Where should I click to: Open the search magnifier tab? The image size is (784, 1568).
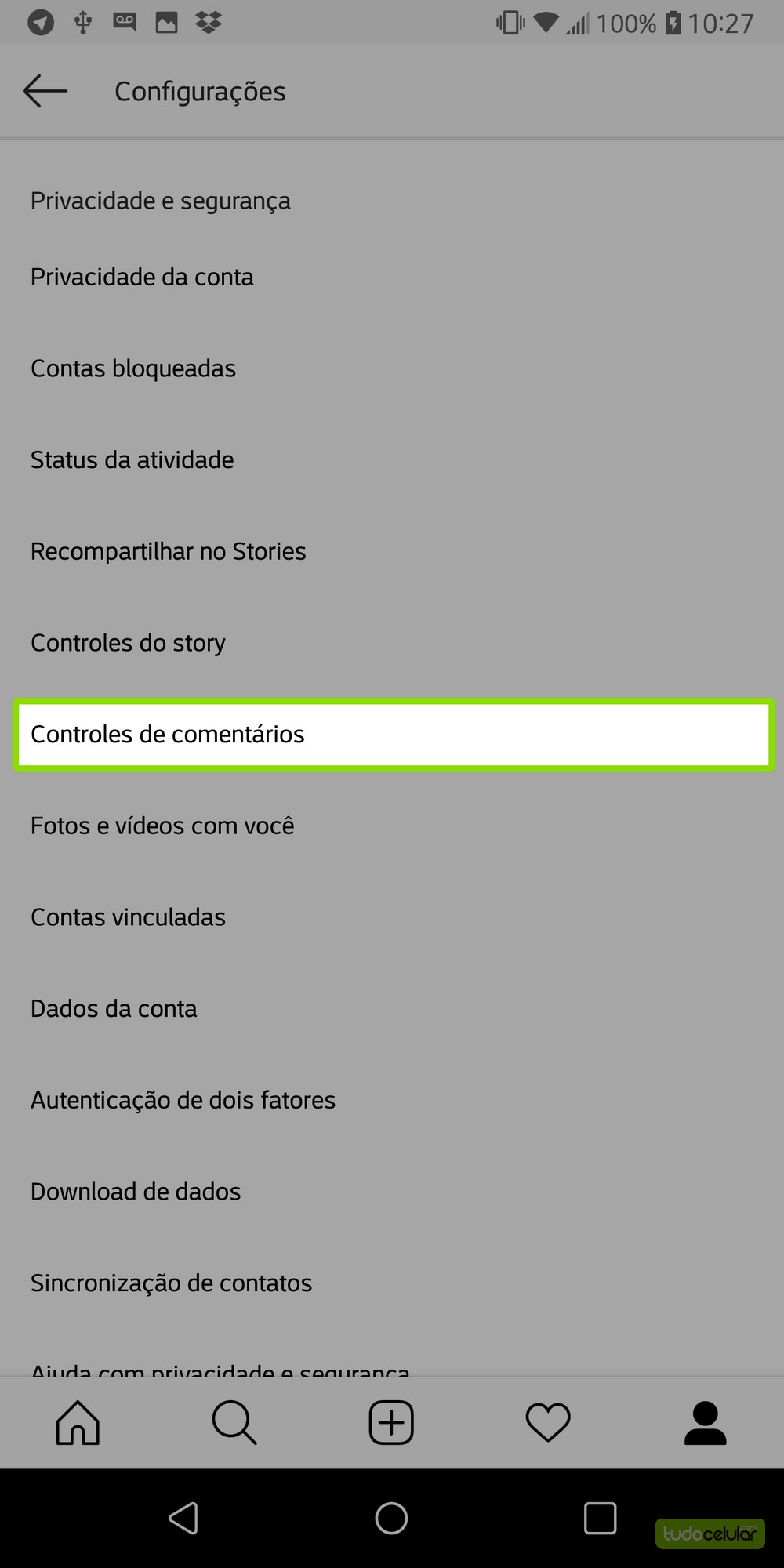(234, 1422)
